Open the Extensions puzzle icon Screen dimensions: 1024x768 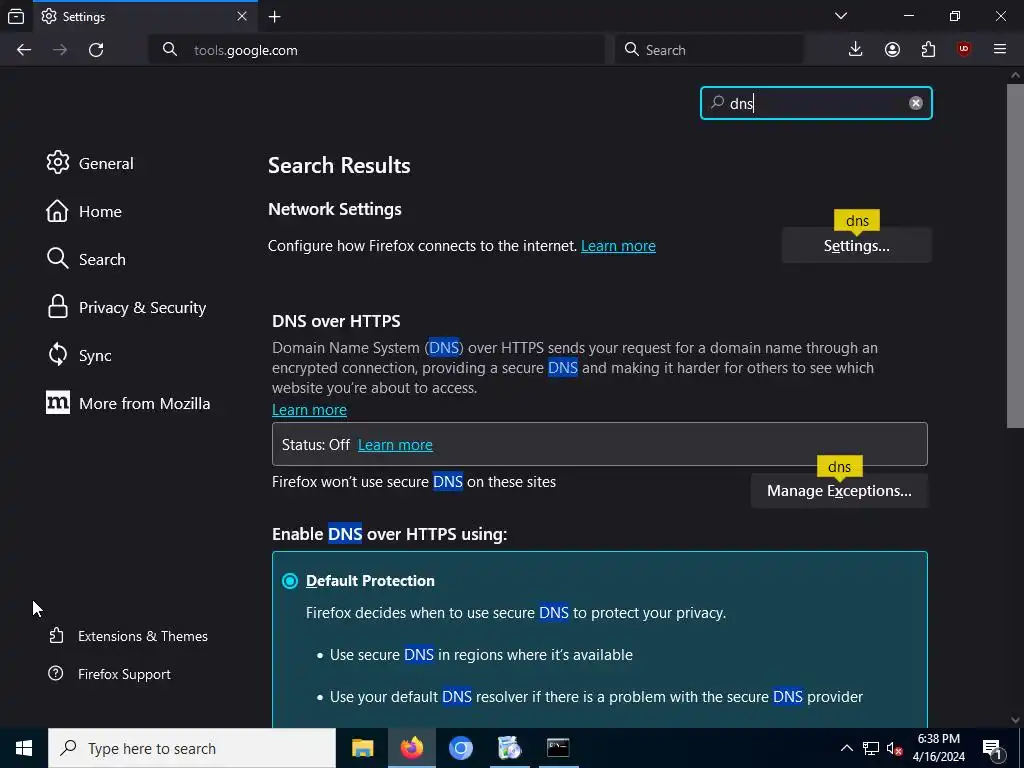pos(928,50)
